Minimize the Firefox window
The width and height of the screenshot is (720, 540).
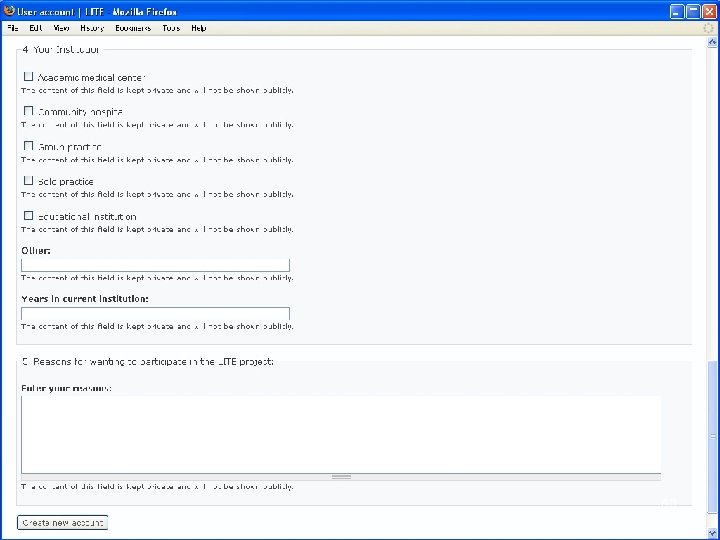677,12
